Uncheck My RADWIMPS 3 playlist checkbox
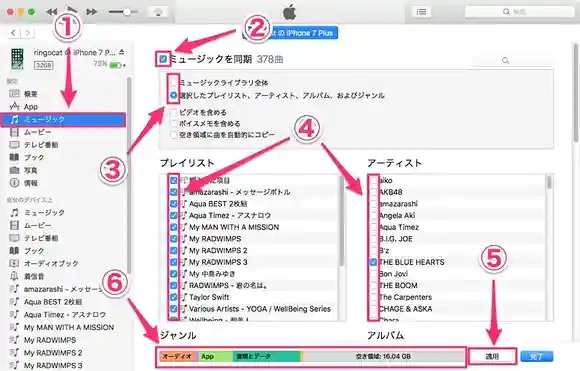 click(x=173, y=262)
